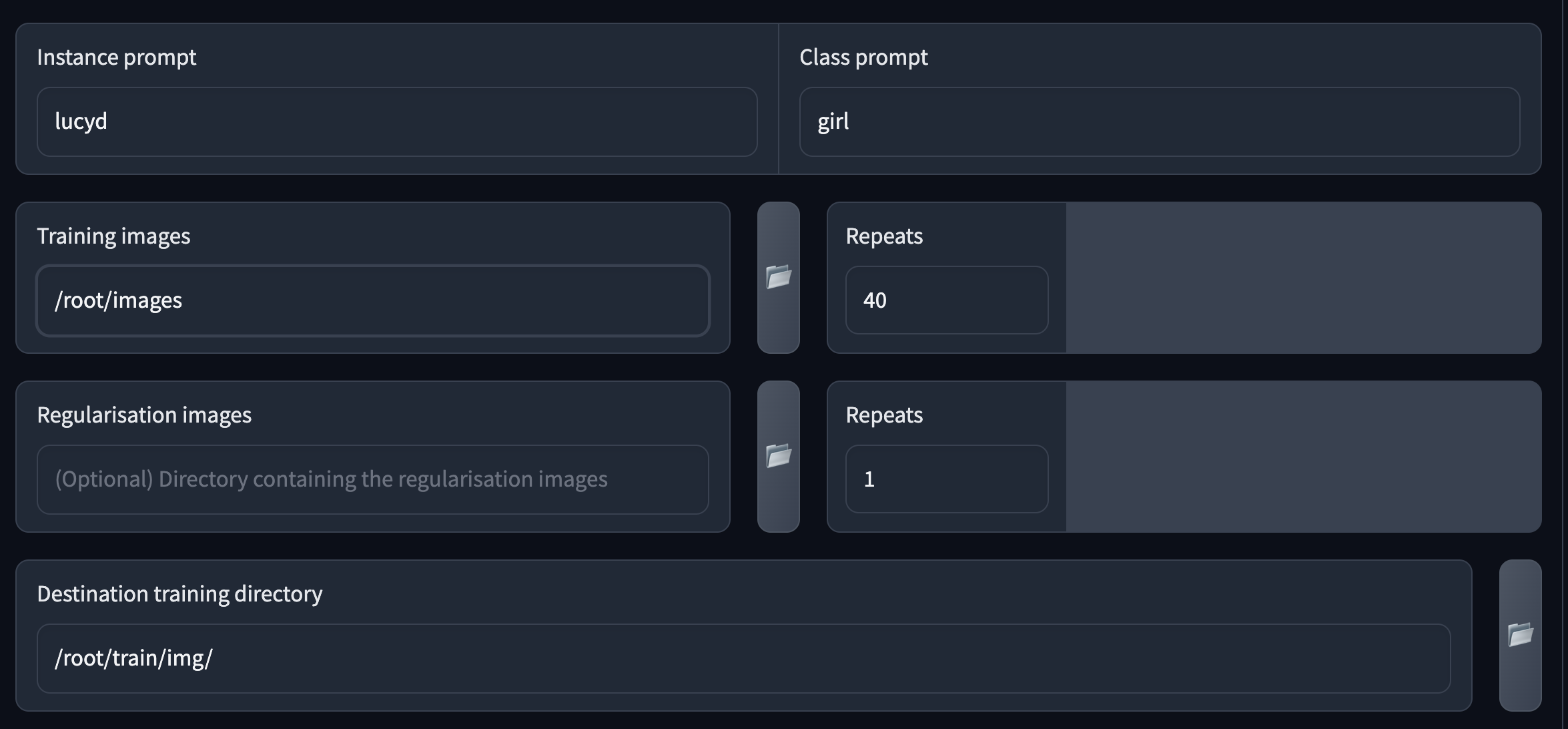Focus the empty Regularisation images directory field
The height and width of the screenshot is (729, 1568).
[x=373, y=479]
